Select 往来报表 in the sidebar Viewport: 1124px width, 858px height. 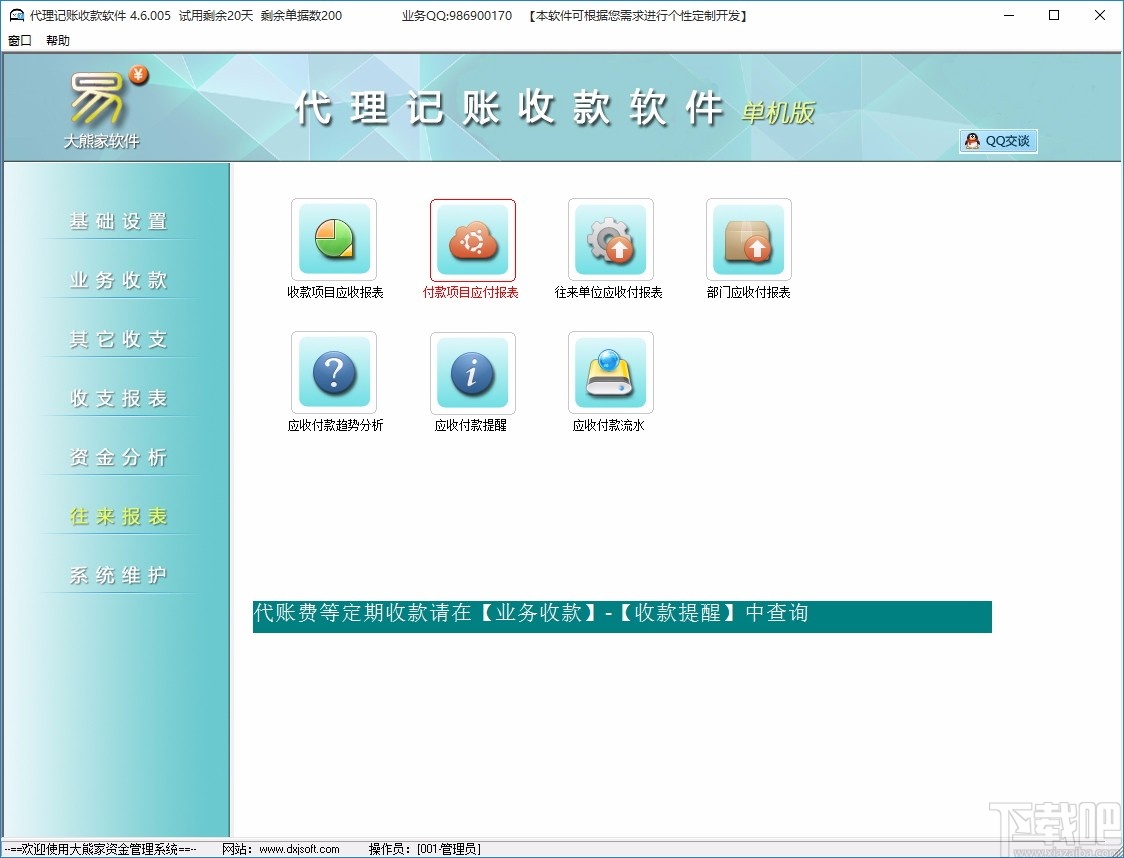118,516
